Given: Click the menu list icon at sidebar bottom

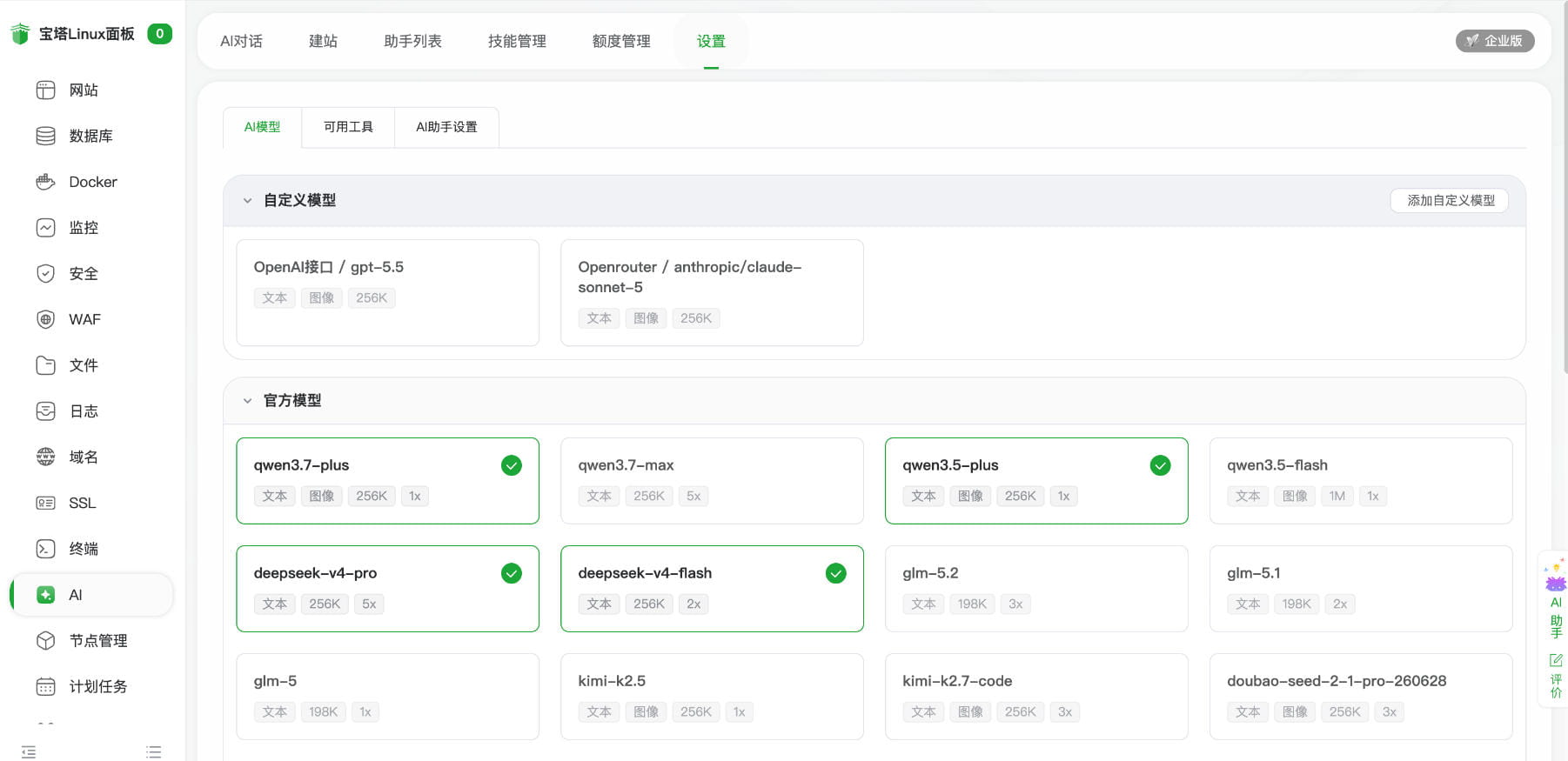Looking at the screenshot, I should click(x=154, y=751).
